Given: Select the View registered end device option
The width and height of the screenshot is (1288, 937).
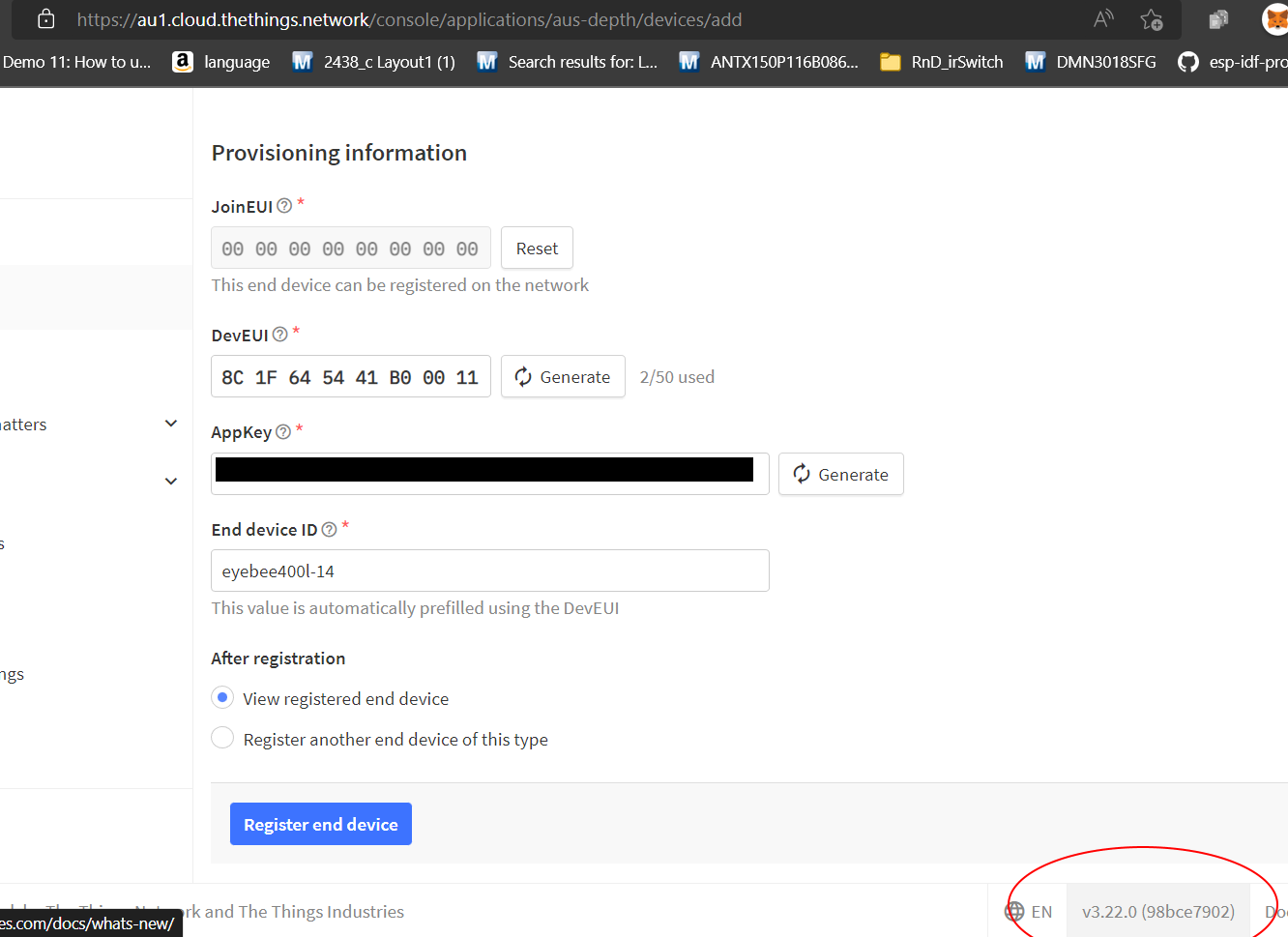Looking at the screenshot, I should pos(221,697).
